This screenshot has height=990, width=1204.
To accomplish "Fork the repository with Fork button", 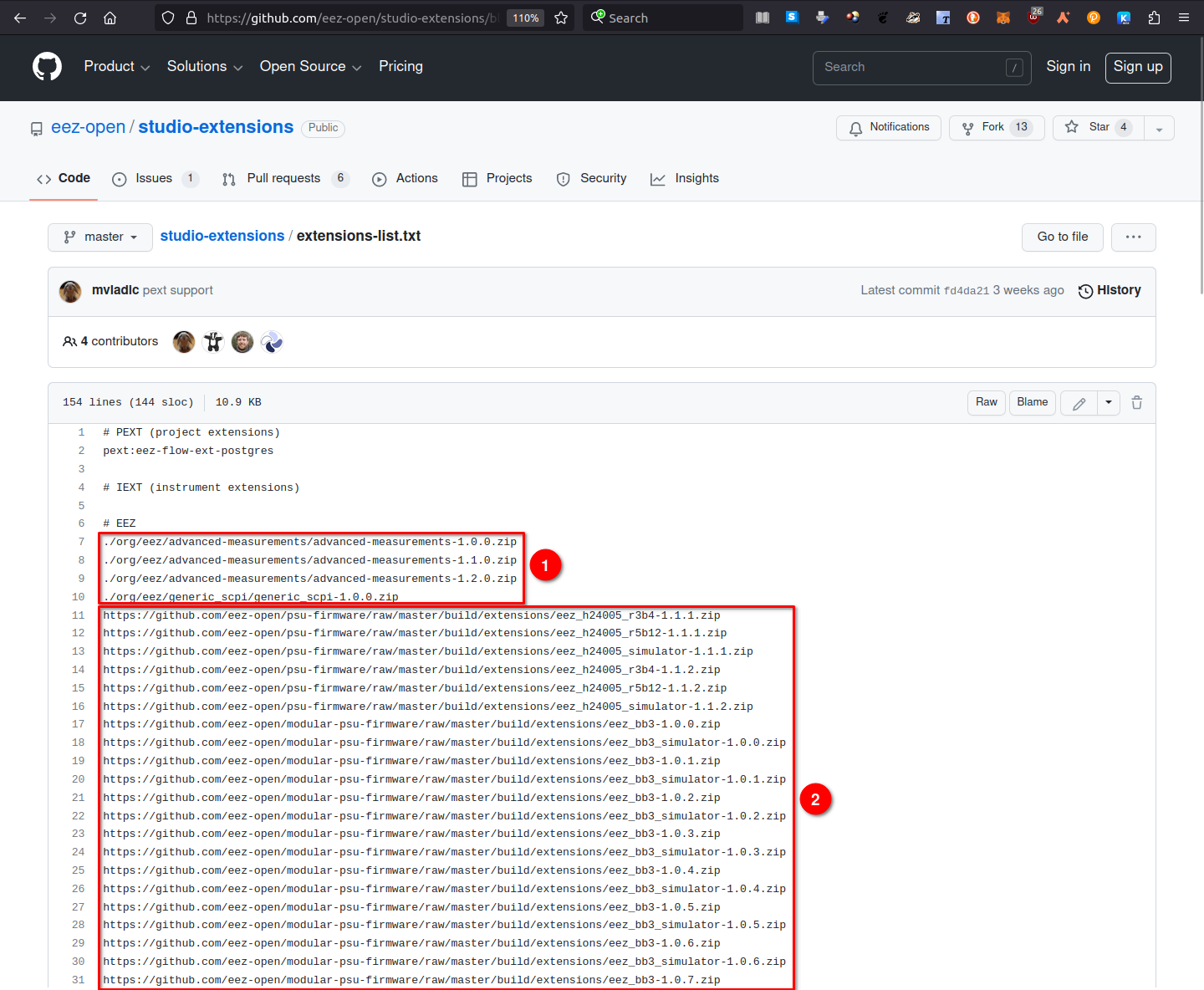I will coord(997,128).
